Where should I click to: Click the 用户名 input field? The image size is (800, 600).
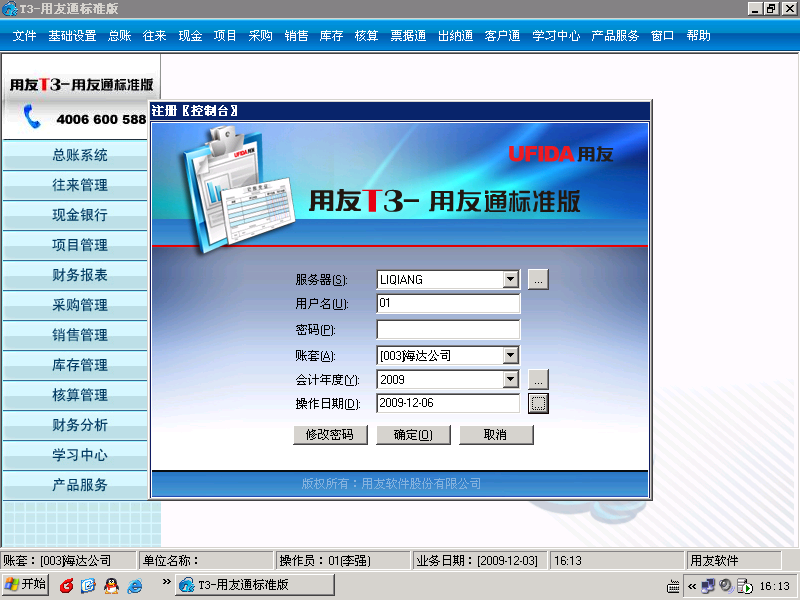tap(448, 303)
